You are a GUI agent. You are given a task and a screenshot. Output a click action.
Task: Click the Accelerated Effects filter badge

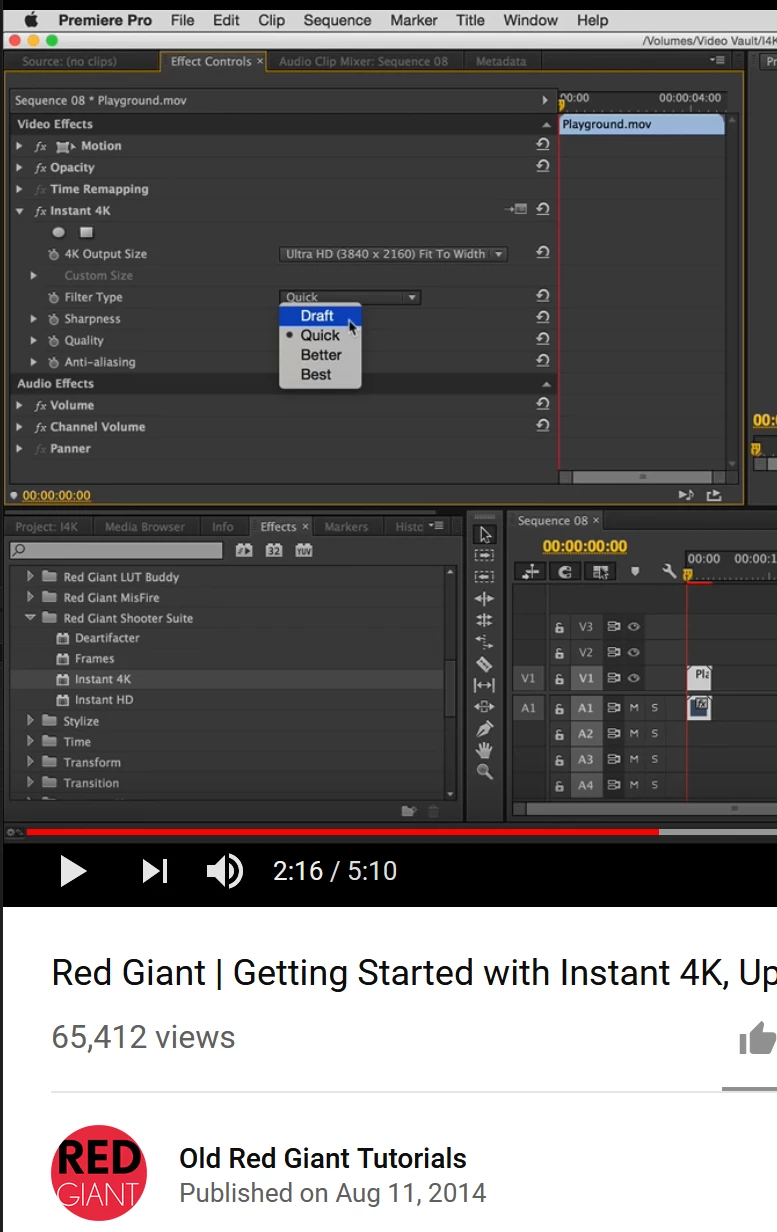[244, 551]
